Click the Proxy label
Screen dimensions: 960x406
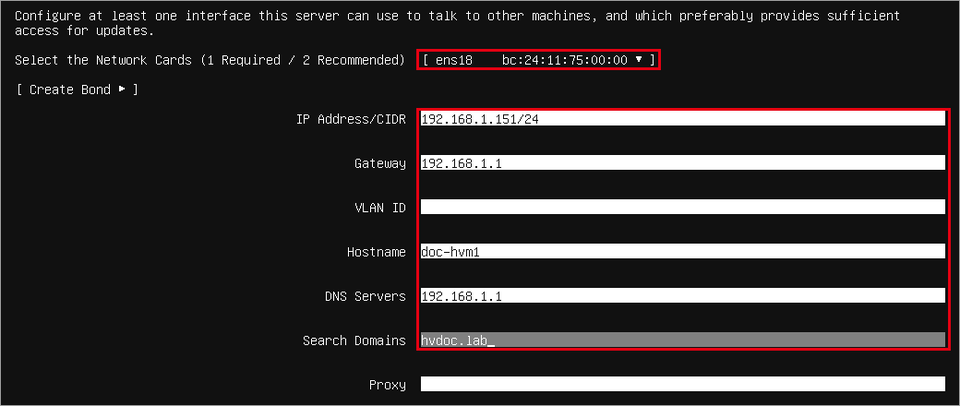click(387, 385)
